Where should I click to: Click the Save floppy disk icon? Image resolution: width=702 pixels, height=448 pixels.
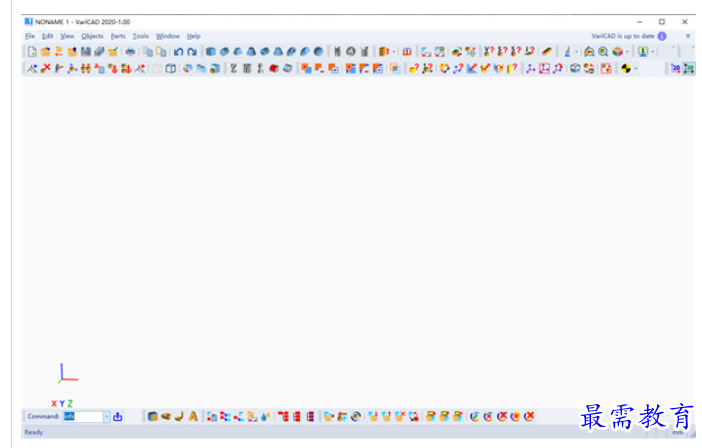point(86,52)
